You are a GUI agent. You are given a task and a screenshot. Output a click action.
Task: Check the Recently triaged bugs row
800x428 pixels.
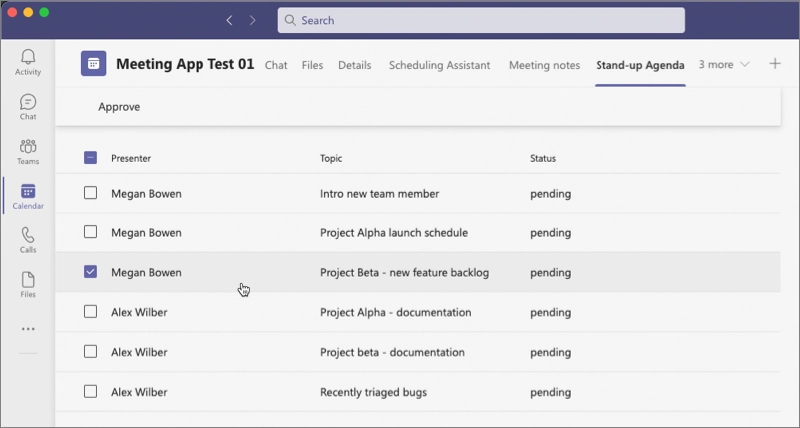[x=90, y=392]
